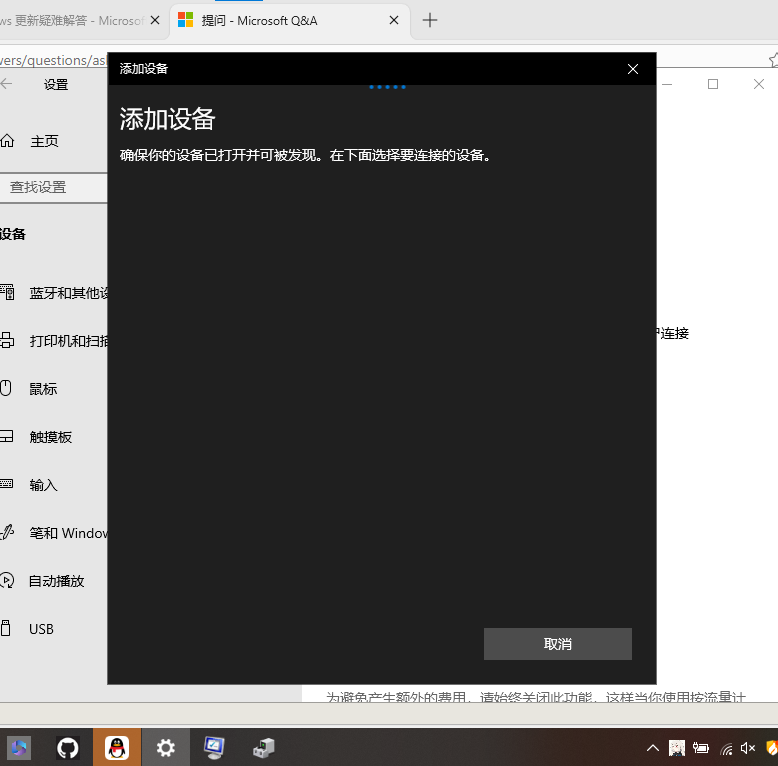Open the monitor app on taskbar

pos(214,748)
